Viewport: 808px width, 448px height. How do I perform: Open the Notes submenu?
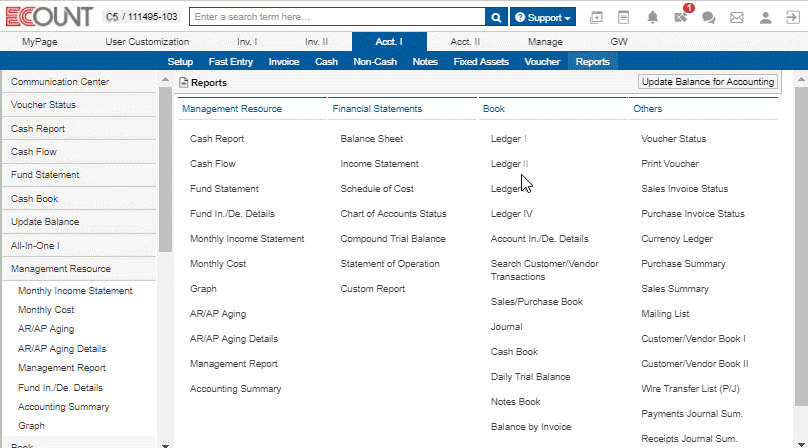(425, 62)
